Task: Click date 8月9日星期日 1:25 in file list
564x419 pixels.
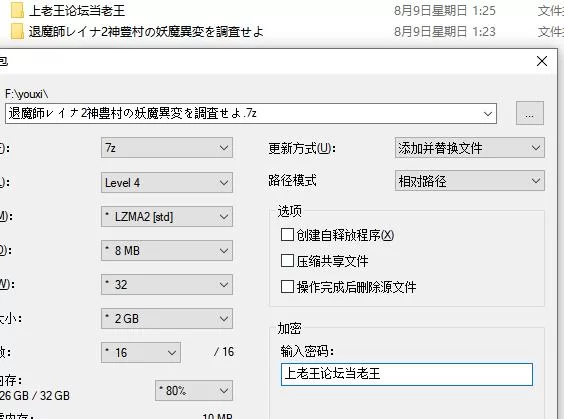Action: (445, 11)
